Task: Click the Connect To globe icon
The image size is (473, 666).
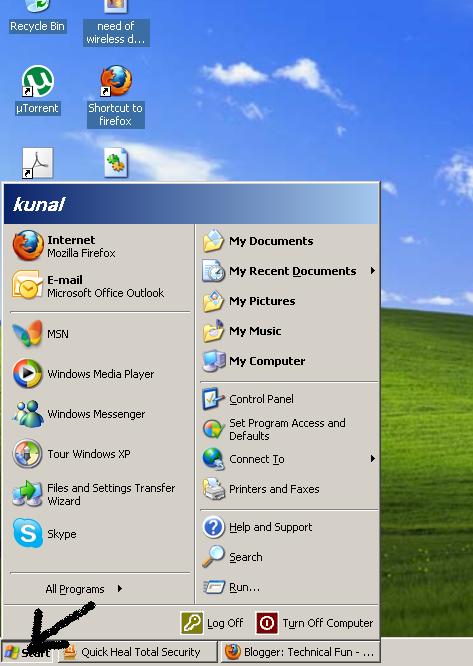Action: click(x=214, y=459)
